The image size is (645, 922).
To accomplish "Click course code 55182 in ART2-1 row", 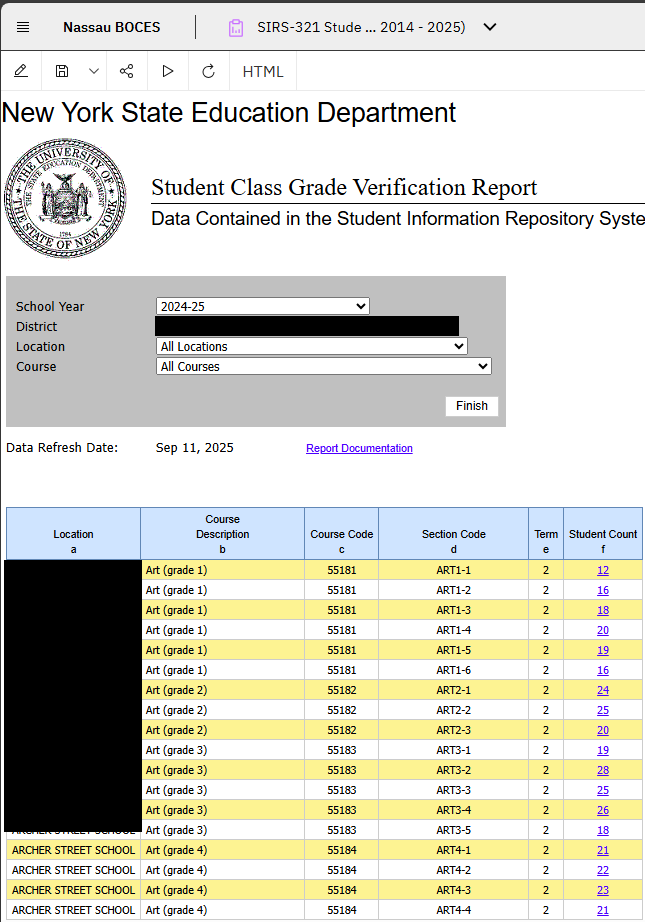I will (x=342, y=690).
